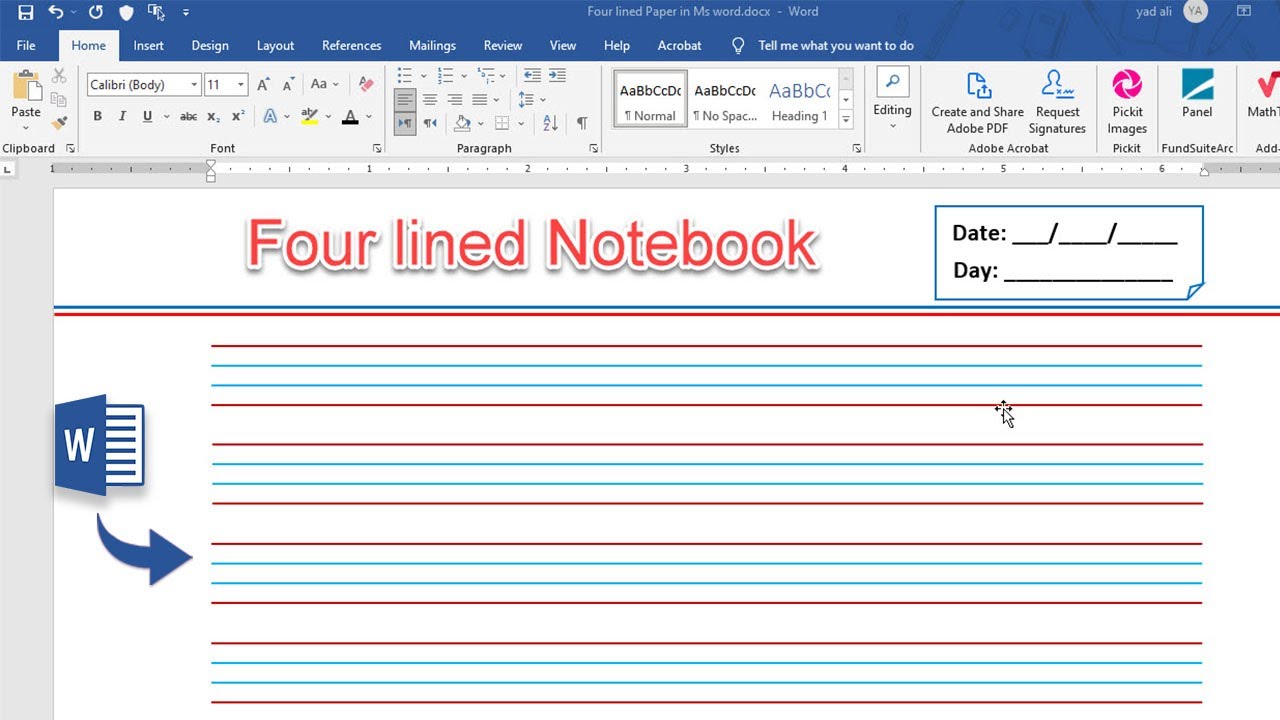Apply the Normal style
Image resolution: width=1280 pixels, height=720 pixels.
pos(650,100)
